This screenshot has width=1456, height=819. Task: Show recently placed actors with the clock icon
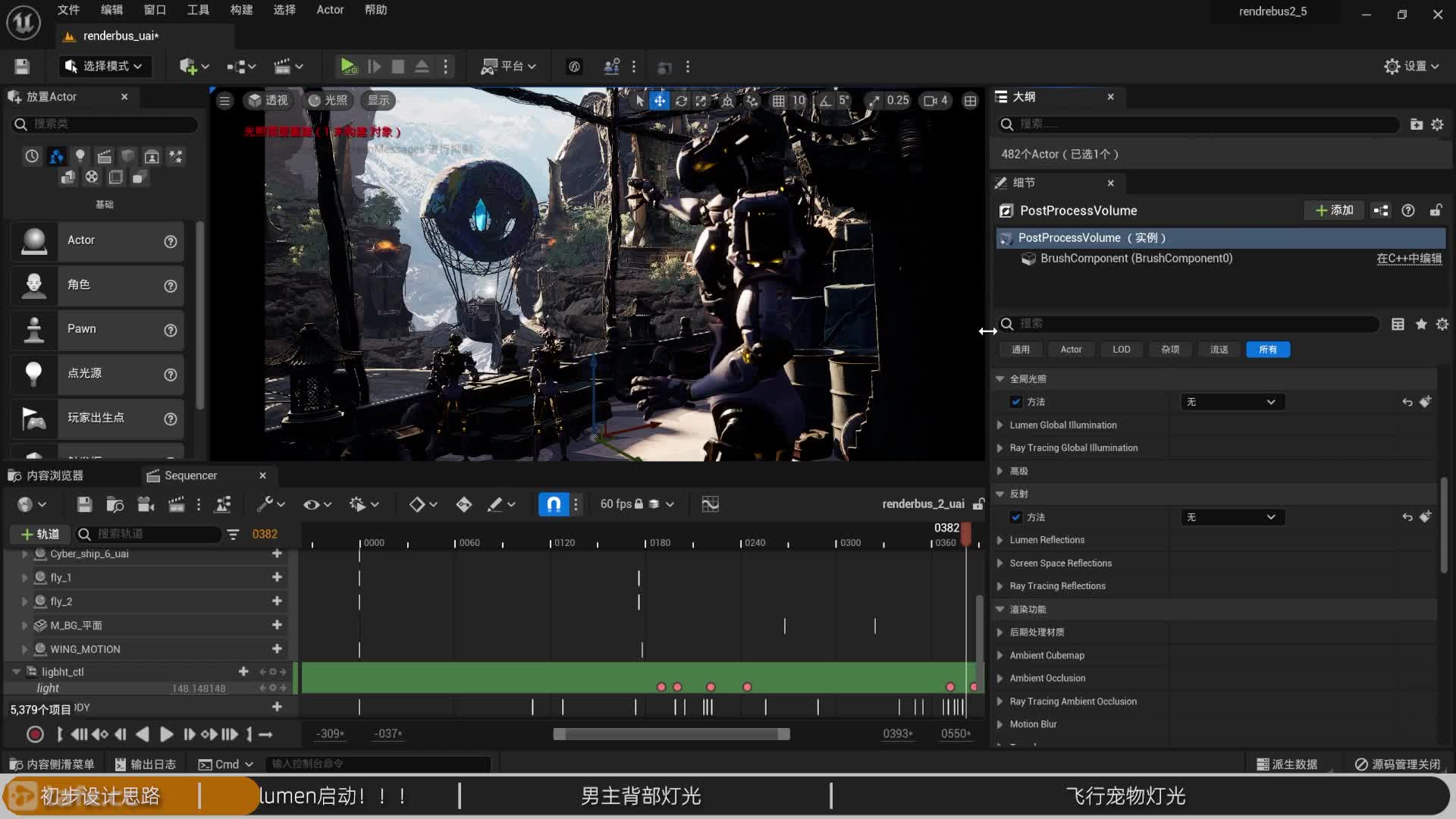[32, 156]
